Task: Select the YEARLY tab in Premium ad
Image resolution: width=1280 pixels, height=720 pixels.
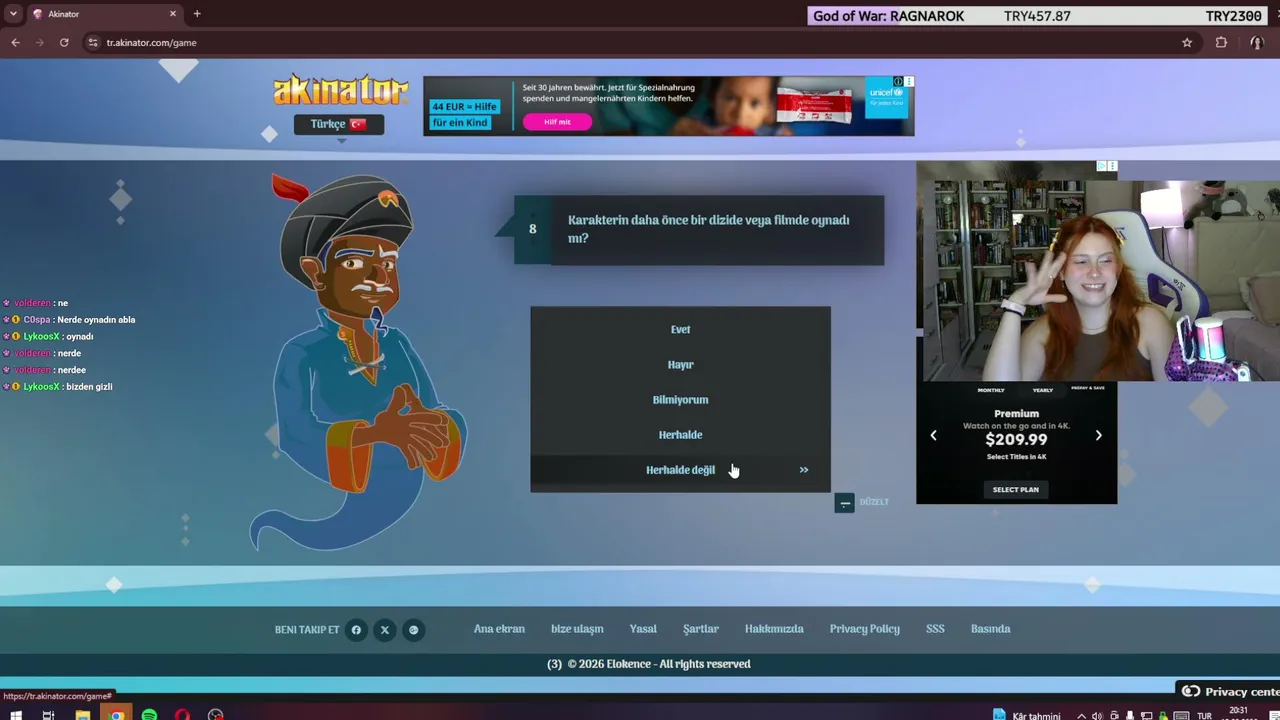Action: (x=1042, y=390)
